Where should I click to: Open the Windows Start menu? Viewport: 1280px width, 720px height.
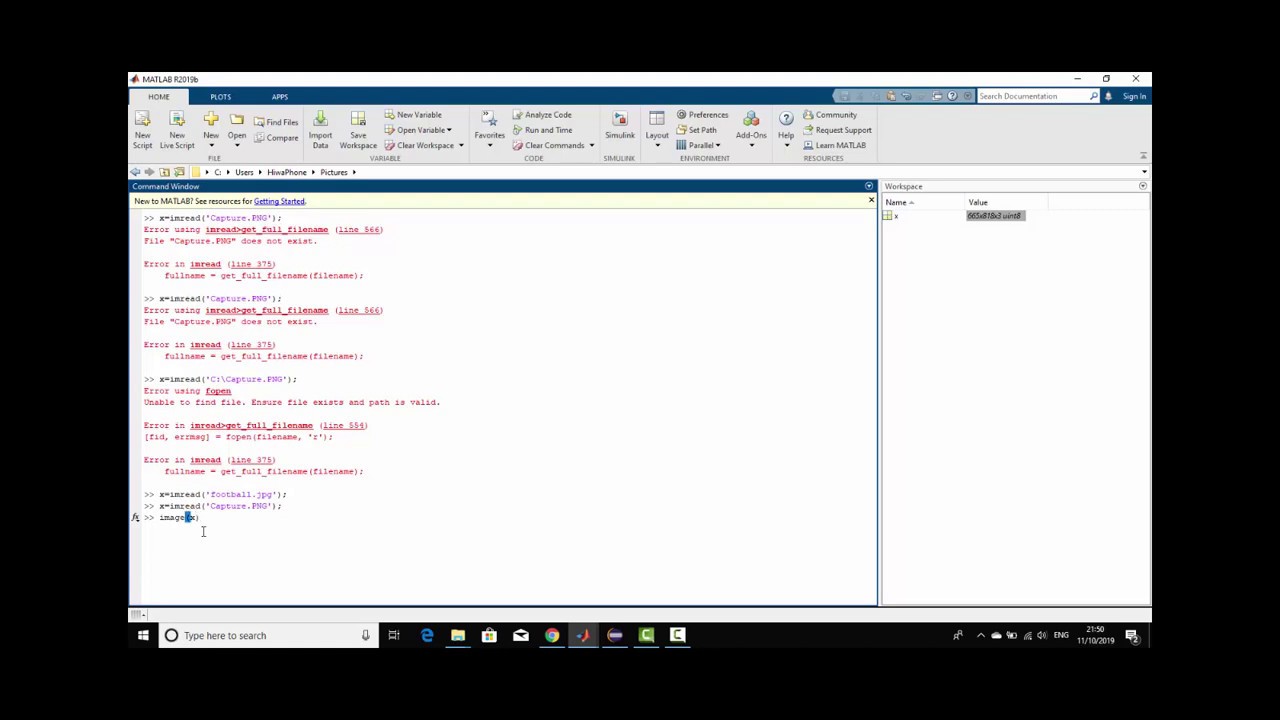click(143, 635)
